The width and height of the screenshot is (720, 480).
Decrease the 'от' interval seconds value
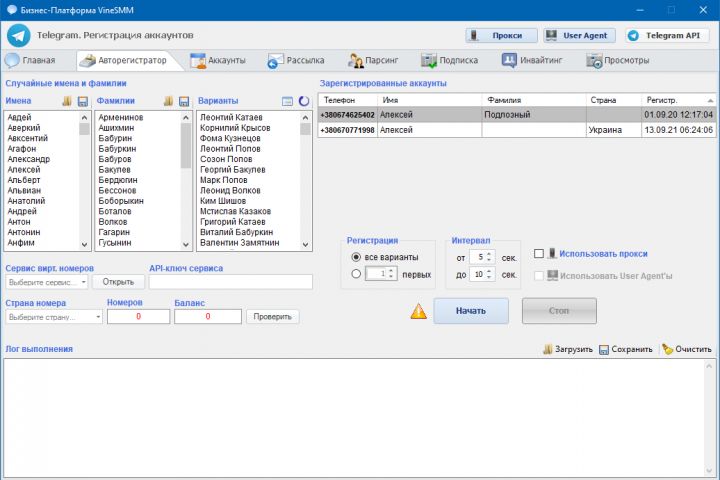489,260
